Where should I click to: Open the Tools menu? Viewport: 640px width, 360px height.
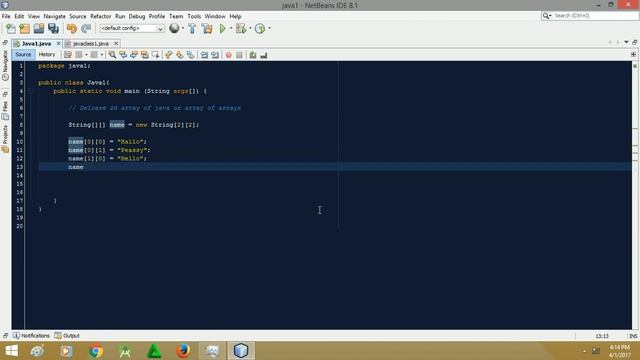click(194, 16)
